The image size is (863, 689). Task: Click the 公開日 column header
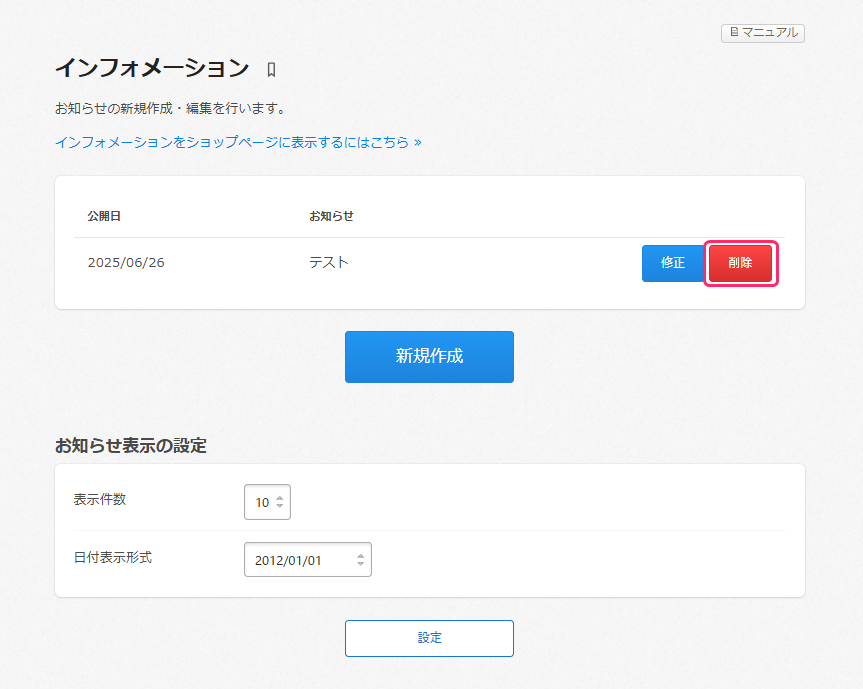[x=104, y=216]
